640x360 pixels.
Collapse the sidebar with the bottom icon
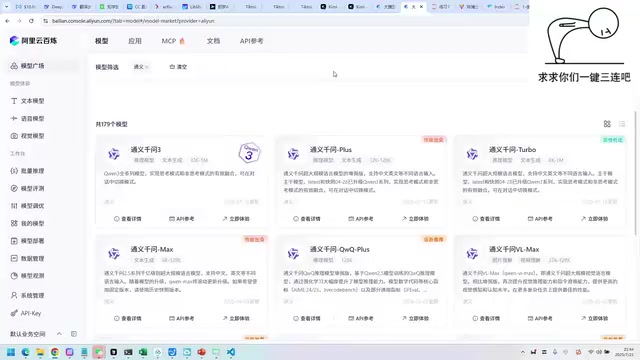pos(74,334)
